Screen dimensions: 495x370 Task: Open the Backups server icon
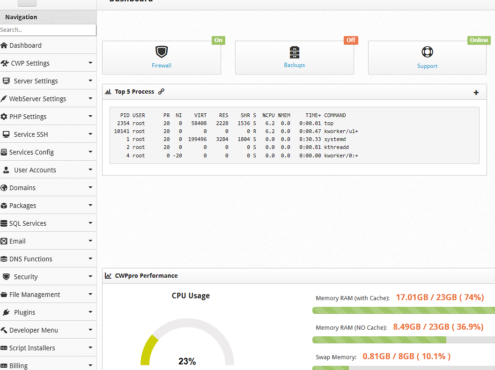pos(294,52)
